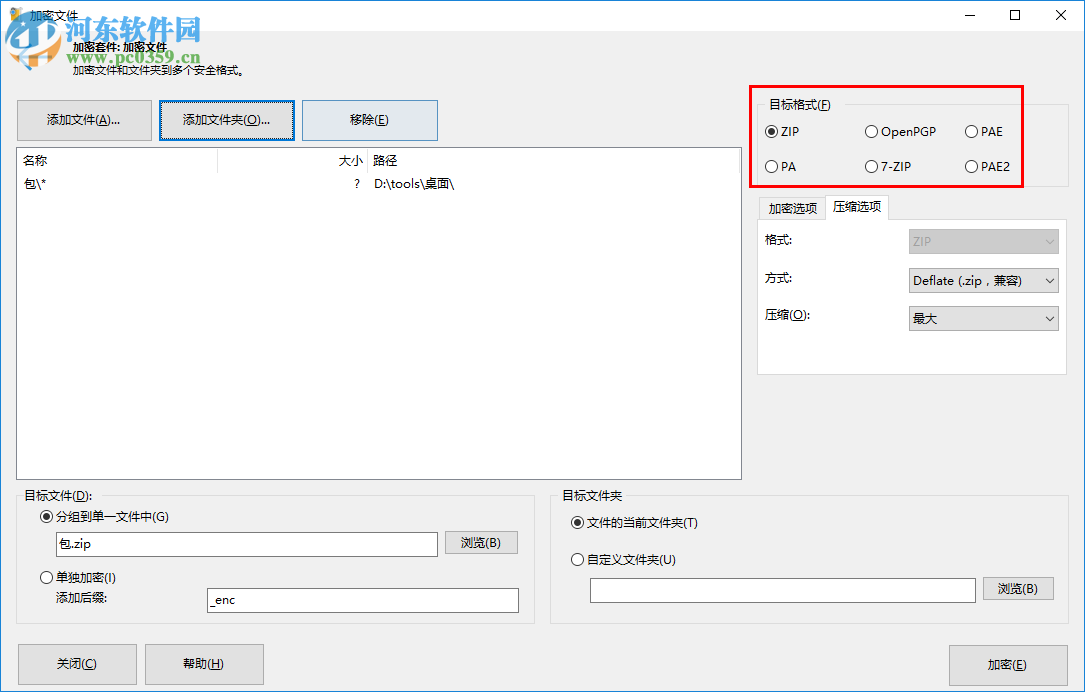Open the disabled 格式 ZIP dropdown
The image size is (1085, 692).
tap(983, 241)
